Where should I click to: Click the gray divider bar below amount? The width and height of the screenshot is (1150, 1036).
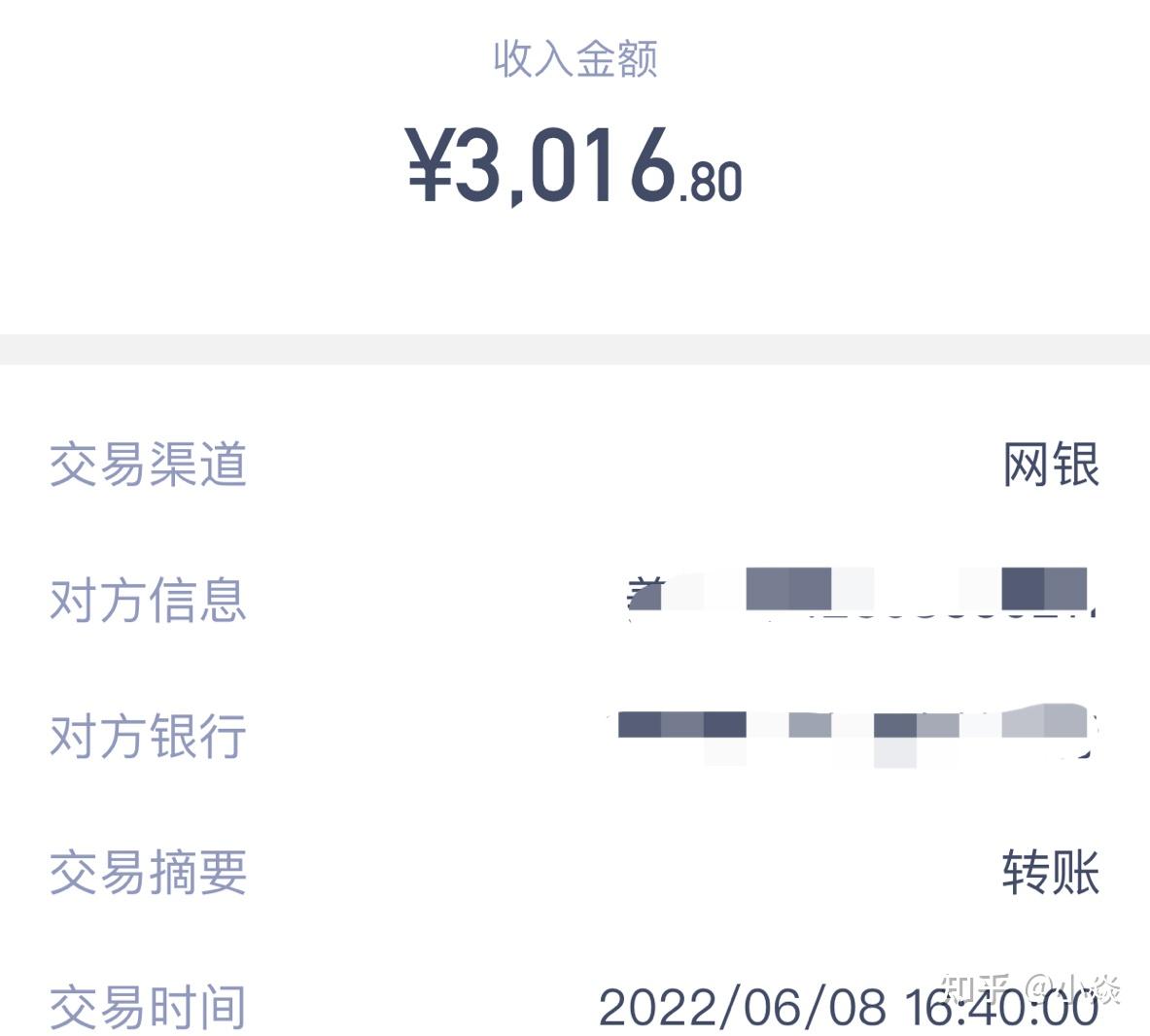[x=575, y=349]
